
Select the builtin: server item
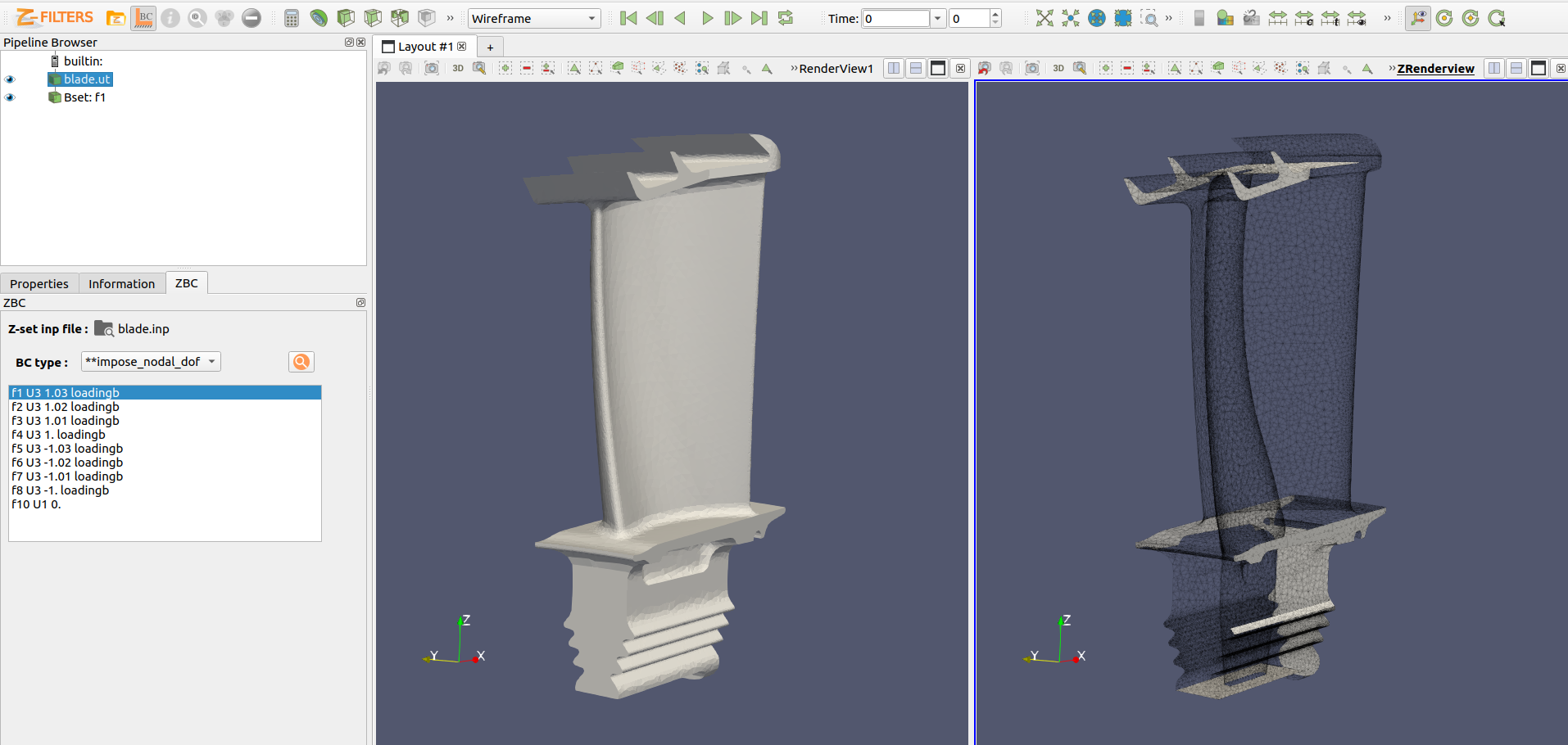(x=76, y=61)
